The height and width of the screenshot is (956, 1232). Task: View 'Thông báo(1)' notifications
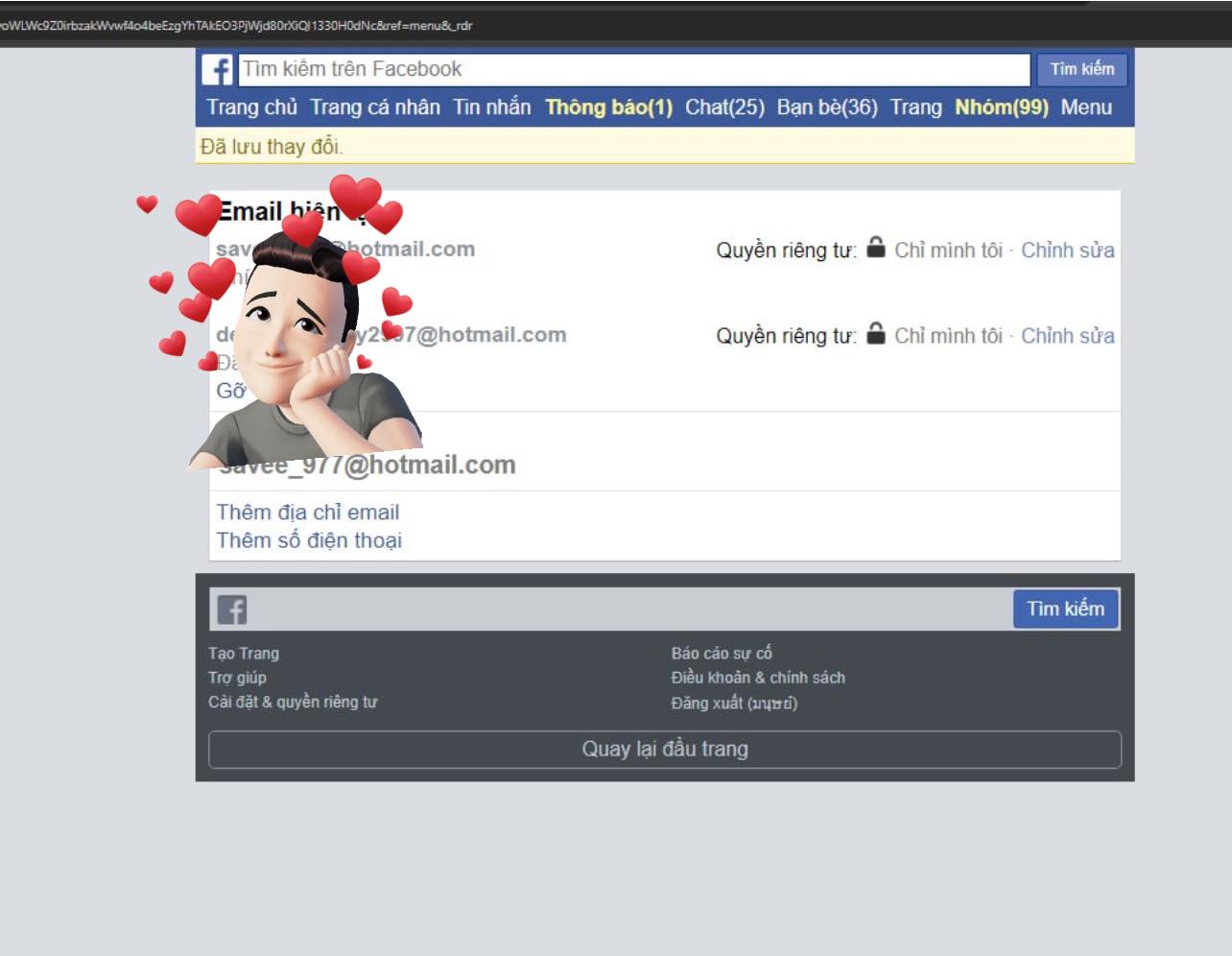point(608,108)
